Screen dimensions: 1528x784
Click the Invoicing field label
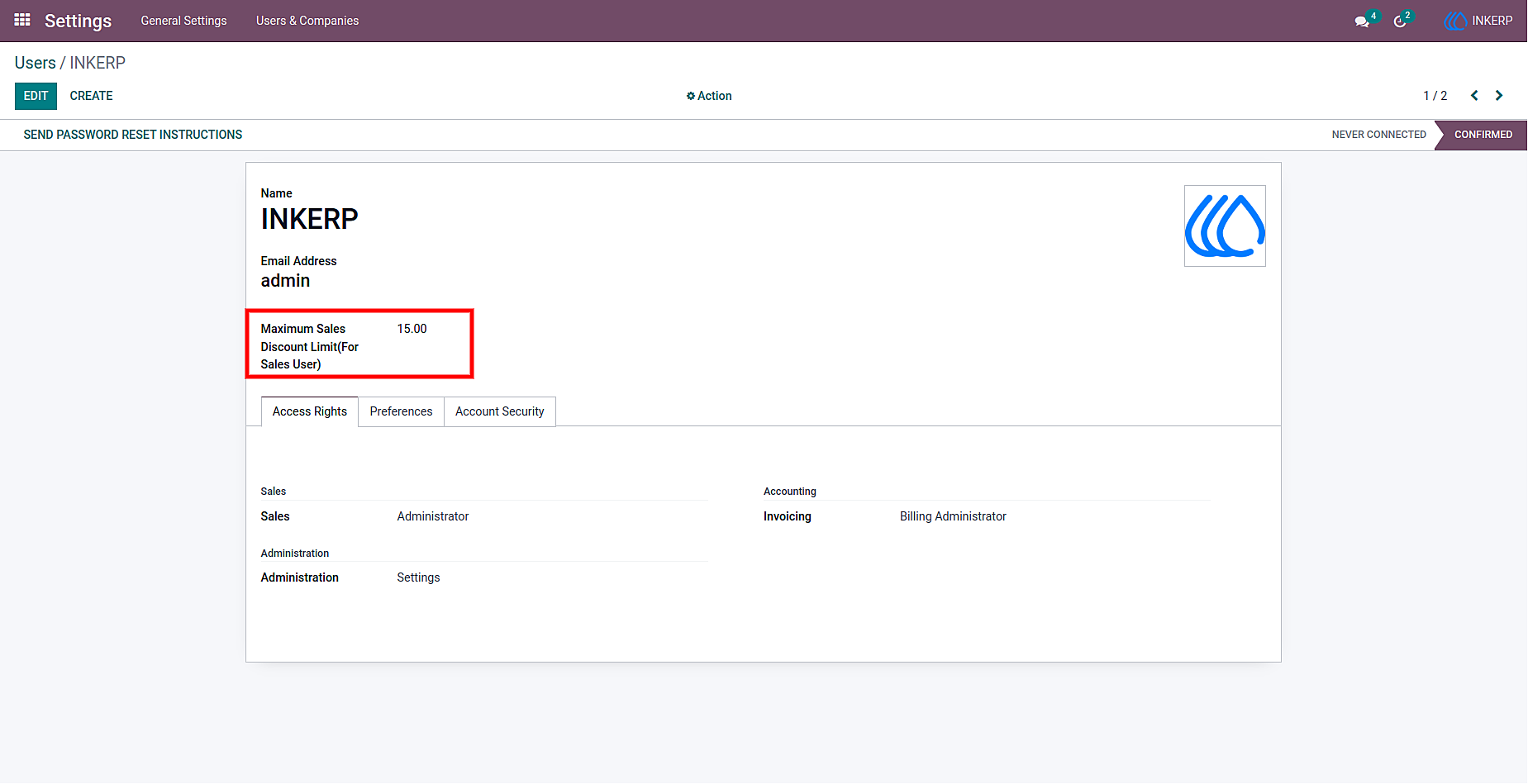(x=787, y=516)
